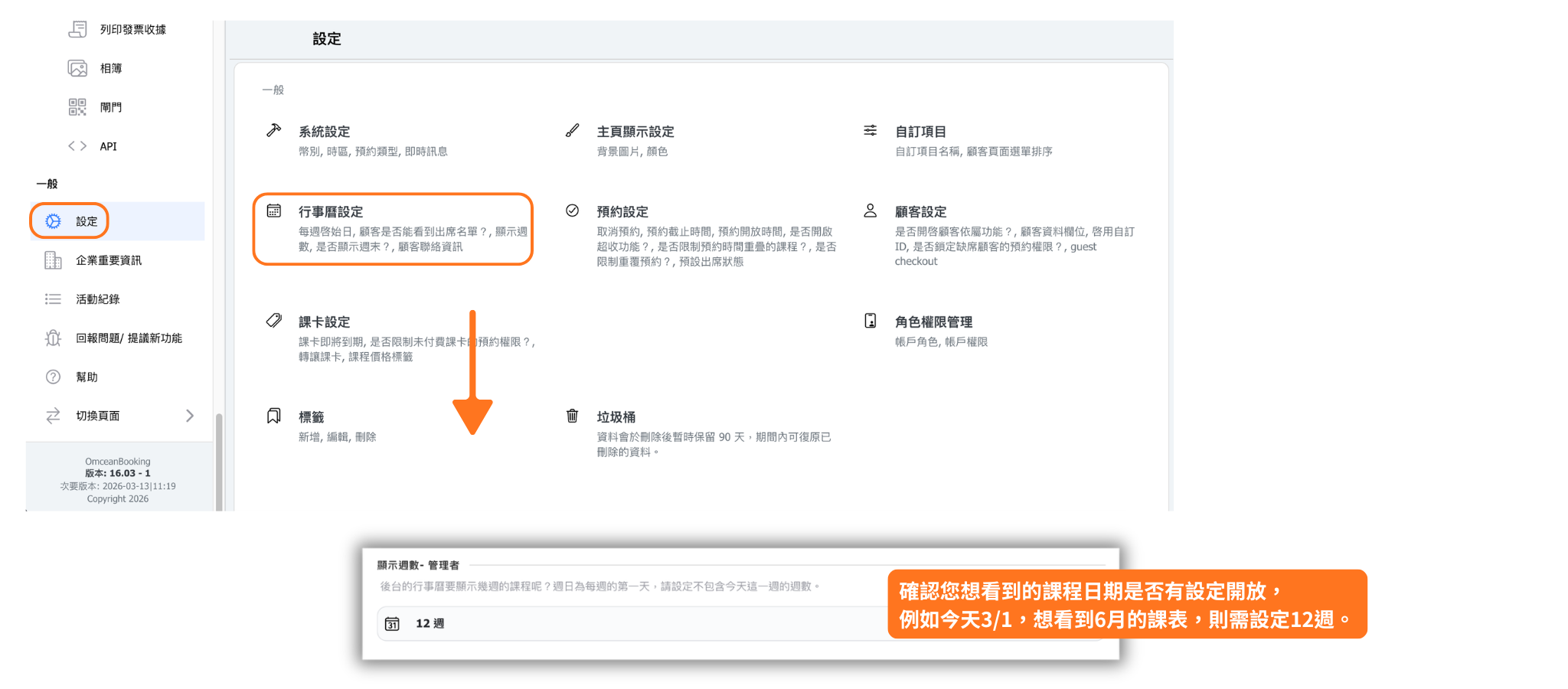The height and width of the screenshot is (689, 1568).
Task: Select 企業重要資訊 in the sidebar
Action: [x=109, y=260]
